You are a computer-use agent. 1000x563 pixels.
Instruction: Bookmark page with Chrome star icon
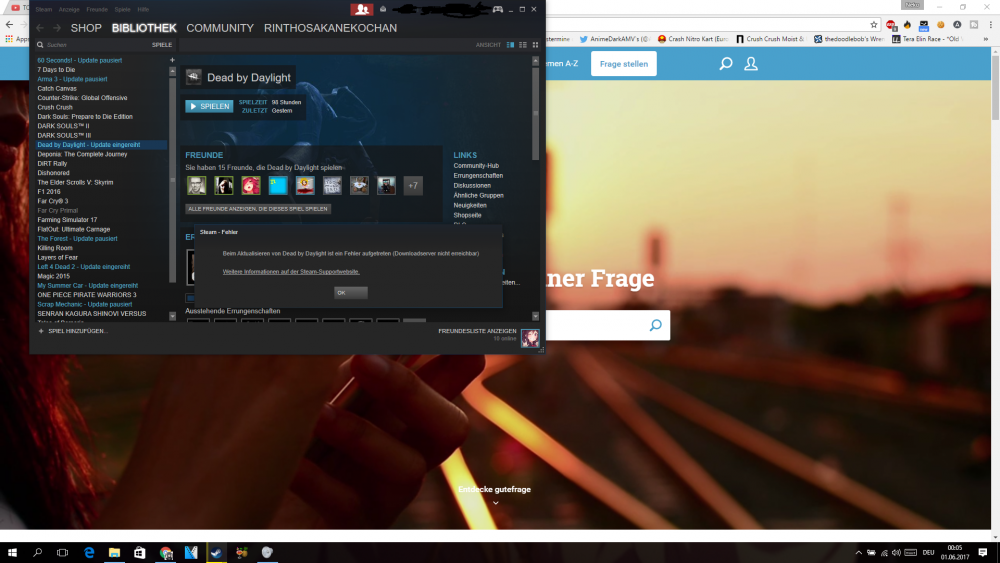coord(874,25)
